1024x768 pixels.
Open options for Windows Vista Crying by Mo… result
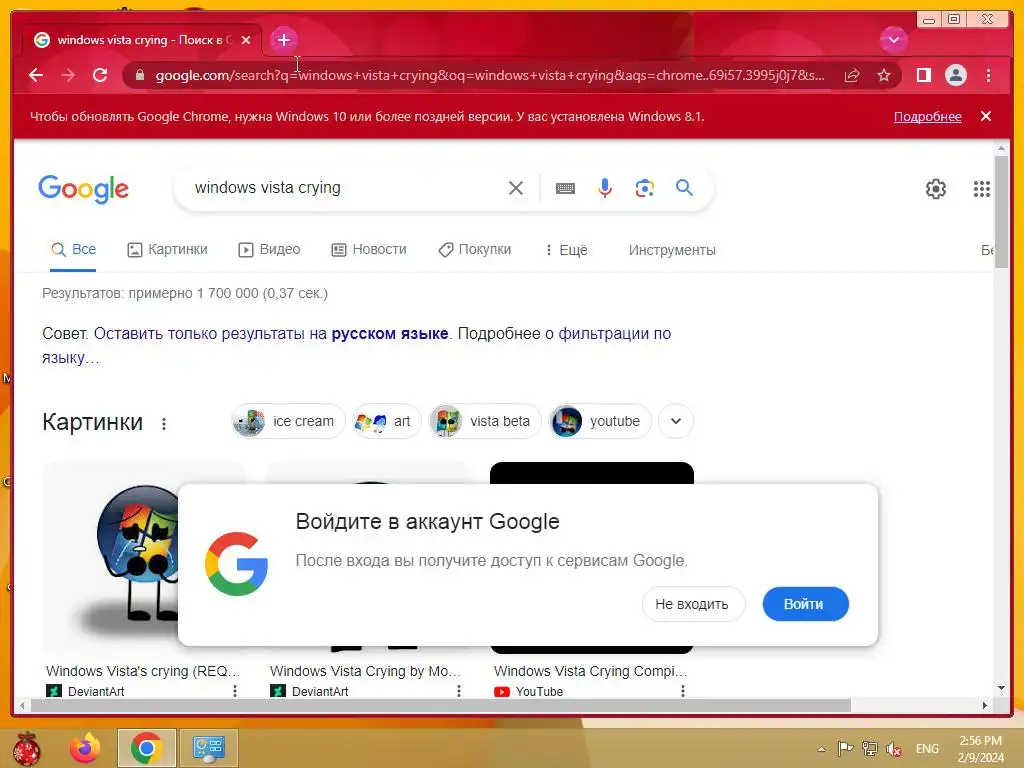tap(458, 691)
